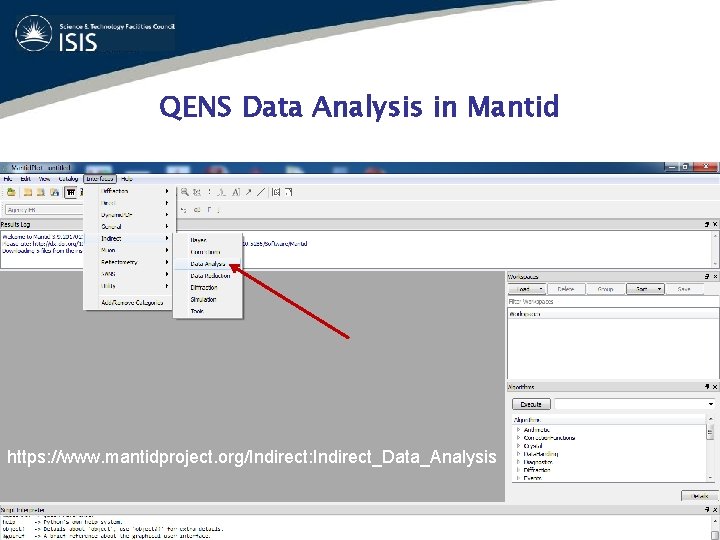Open the Catalog menu
This screenshot has width=720, height=540.
(68, 179)
